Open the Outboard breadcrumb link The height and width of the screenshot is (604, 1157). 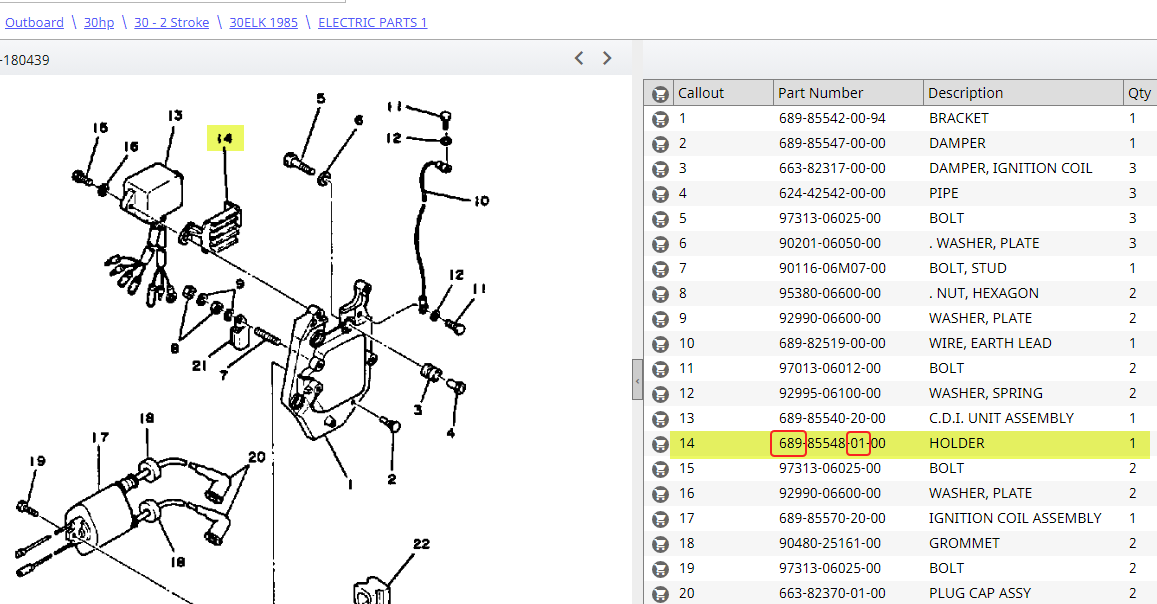point(34,22)
